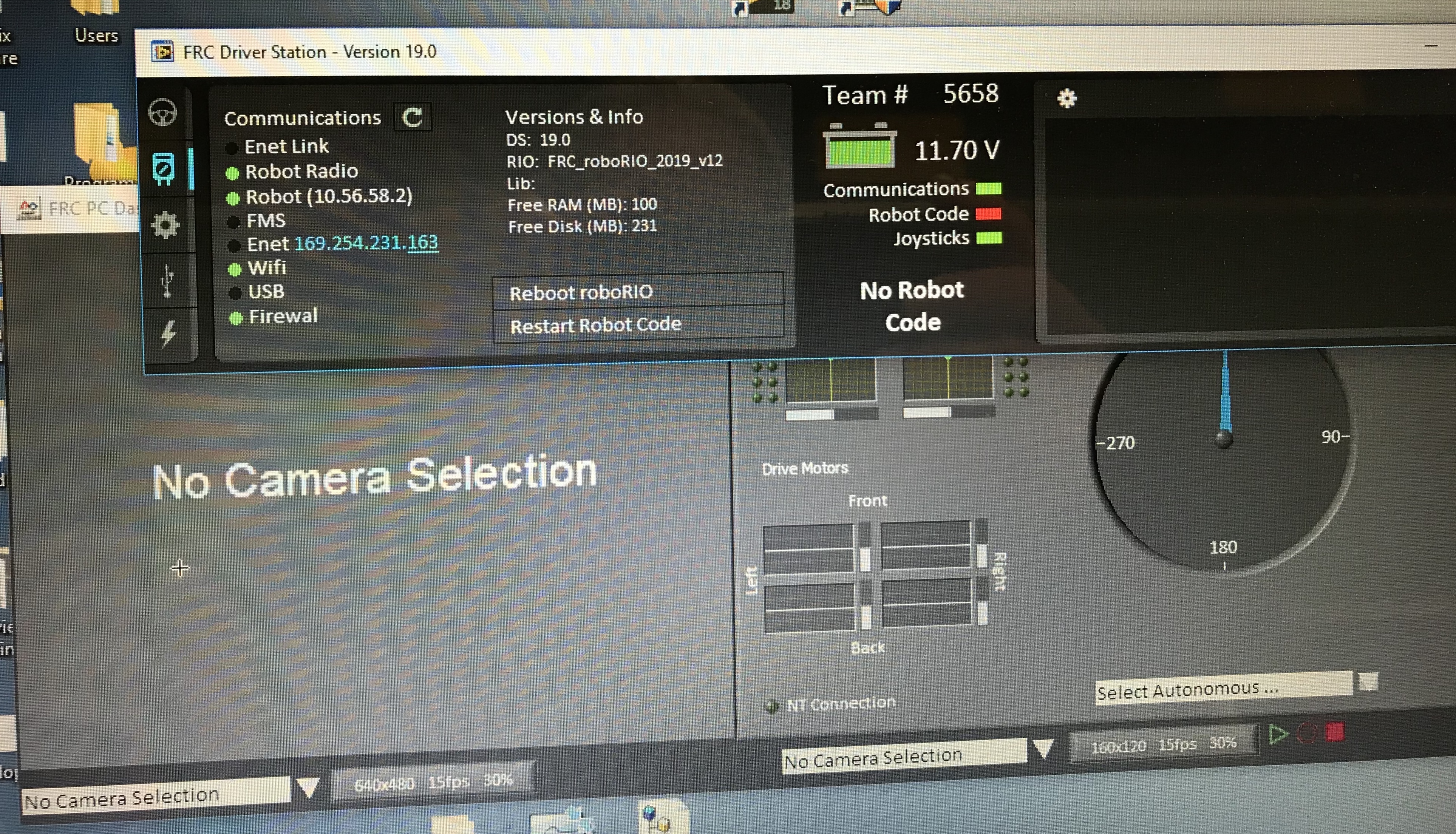
Task: Click the gyro compass dial
Action: tap(1224, 458)
